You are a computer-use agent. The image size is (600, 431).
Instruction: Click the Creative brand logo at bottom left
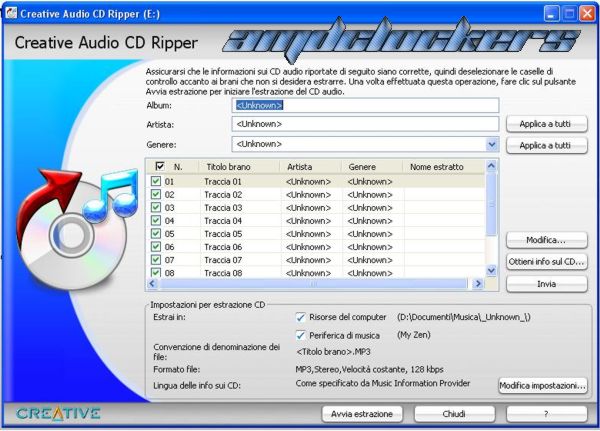point(58,413)
